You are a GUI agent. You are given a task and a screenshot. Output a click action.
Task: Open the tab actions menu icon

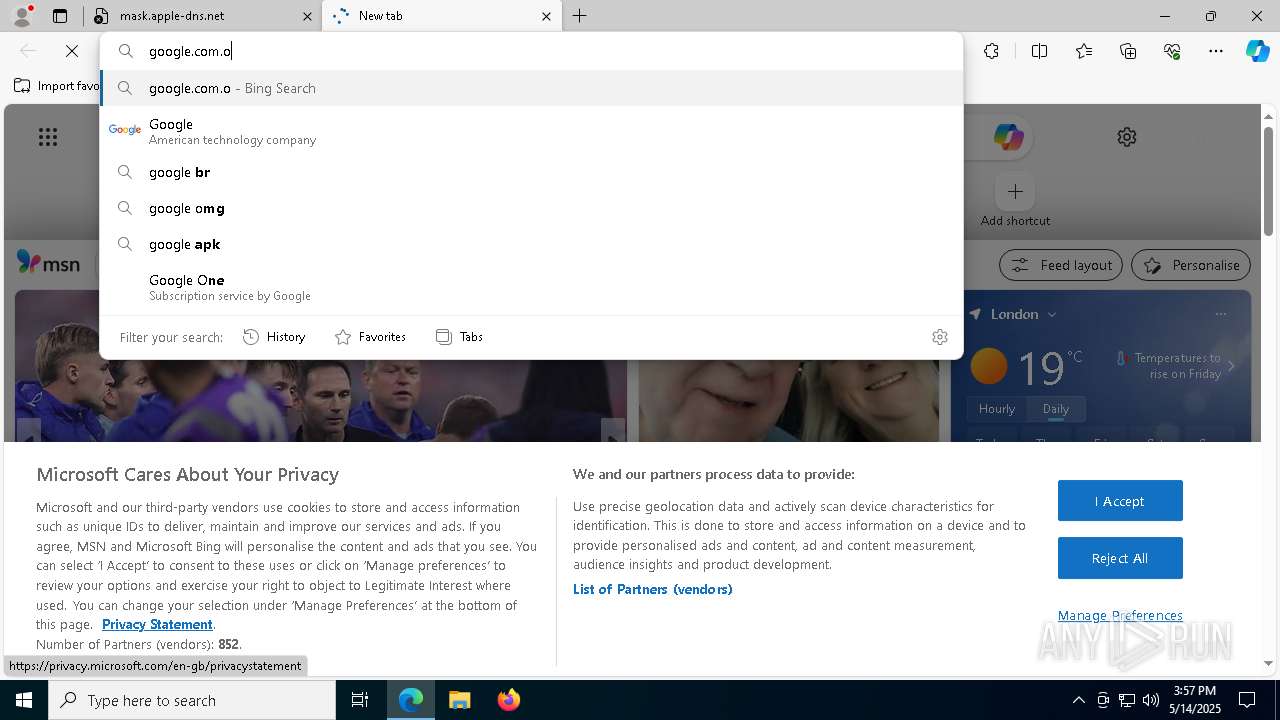click(x=60, y=16)
